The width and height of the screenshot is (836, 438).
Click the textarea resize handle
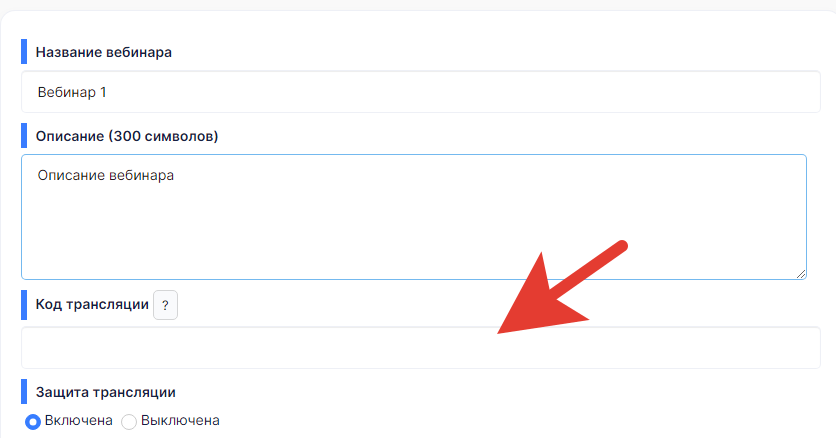[x=801, y=273]
